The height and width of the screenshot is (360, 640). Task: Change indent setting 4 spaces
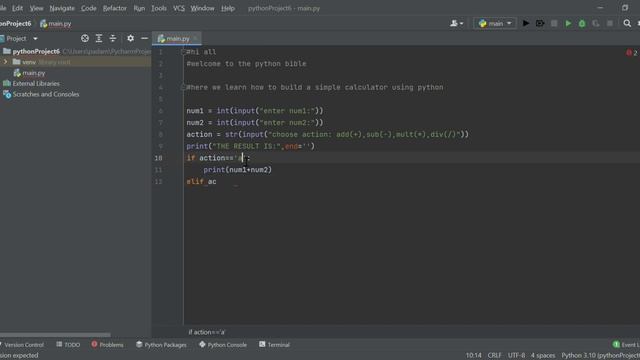click(x=543, y=356)
